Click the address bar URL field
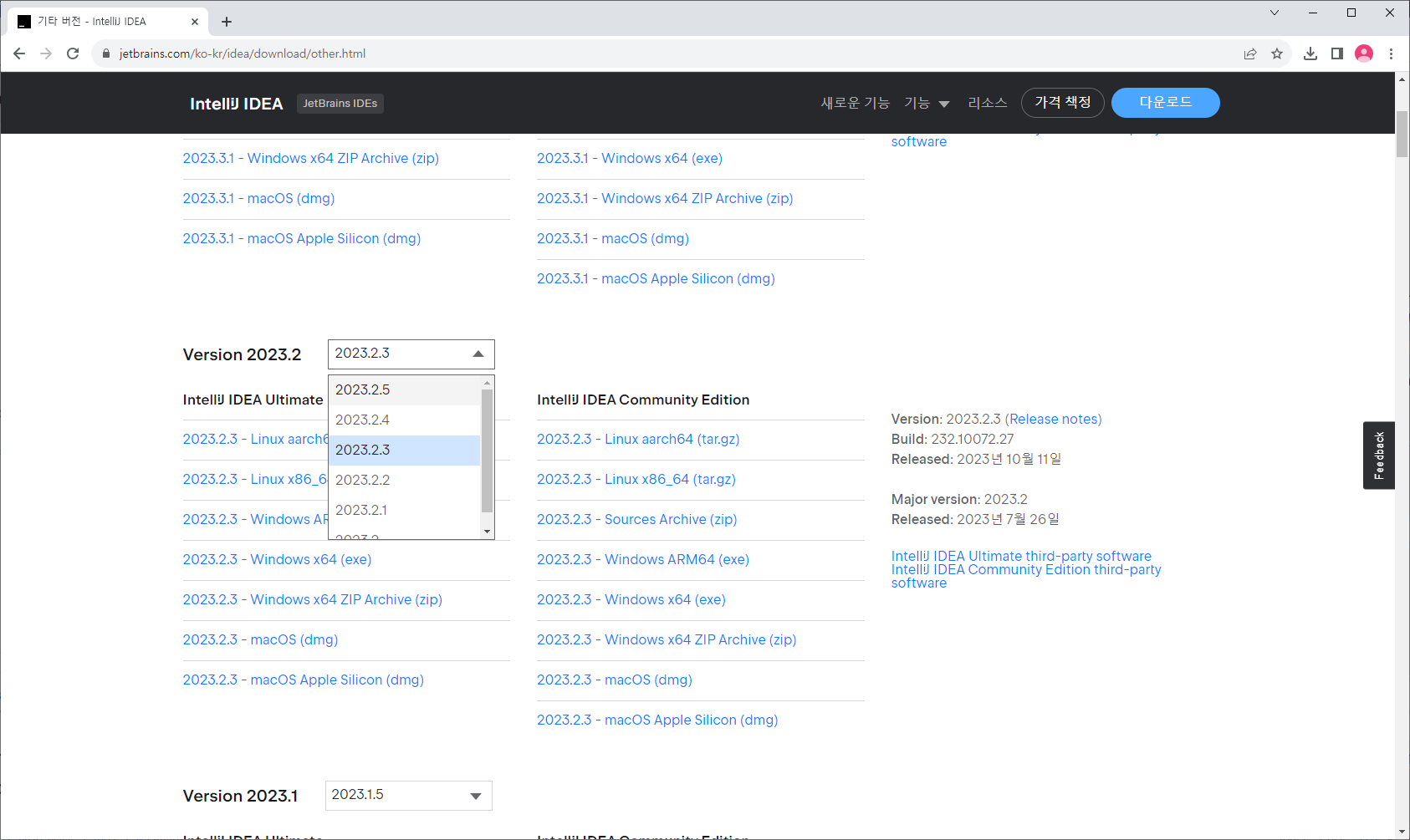This screenshot has width=1410, height=840. tap(669, 53)
